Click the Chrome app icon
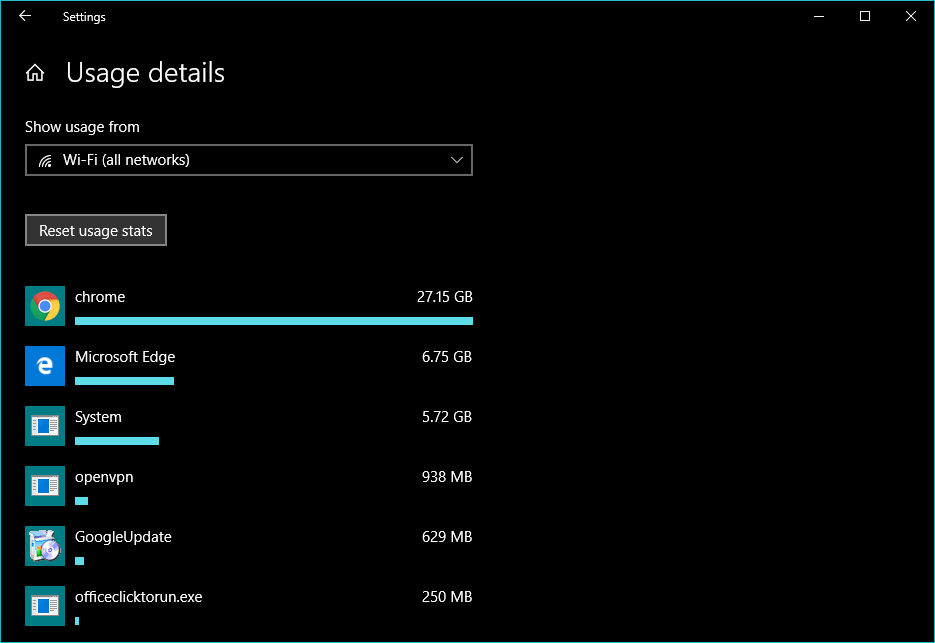 [x=44, y=306]
